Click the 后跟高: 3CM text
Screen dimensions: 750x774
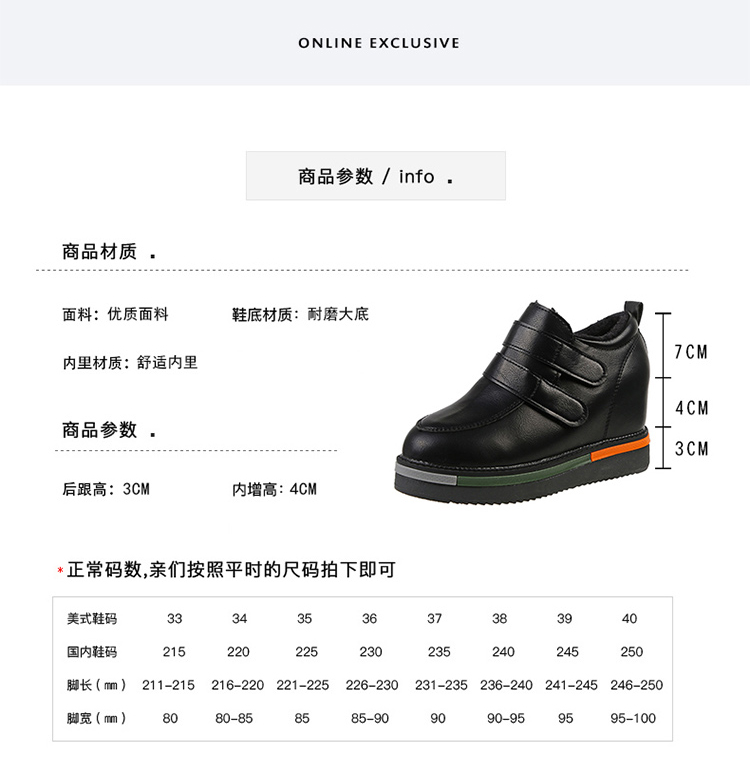click(106, 489)
